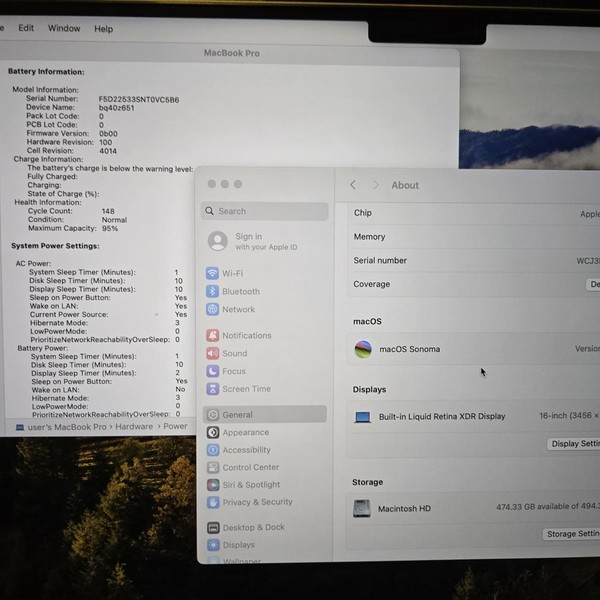Click the Built-in display laptop icon

(362, 417)
